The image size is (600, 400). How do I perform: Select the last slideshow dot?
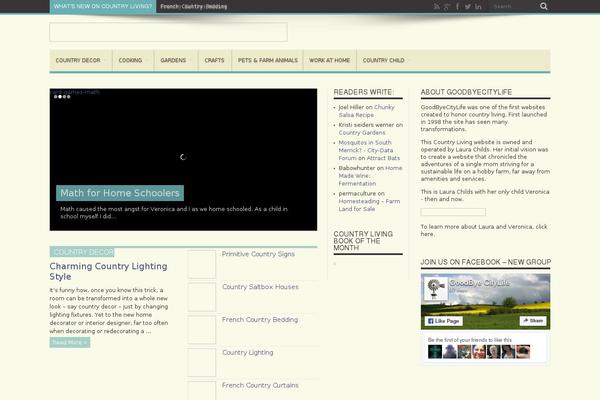pyautogui.click(x=69, y=97)
